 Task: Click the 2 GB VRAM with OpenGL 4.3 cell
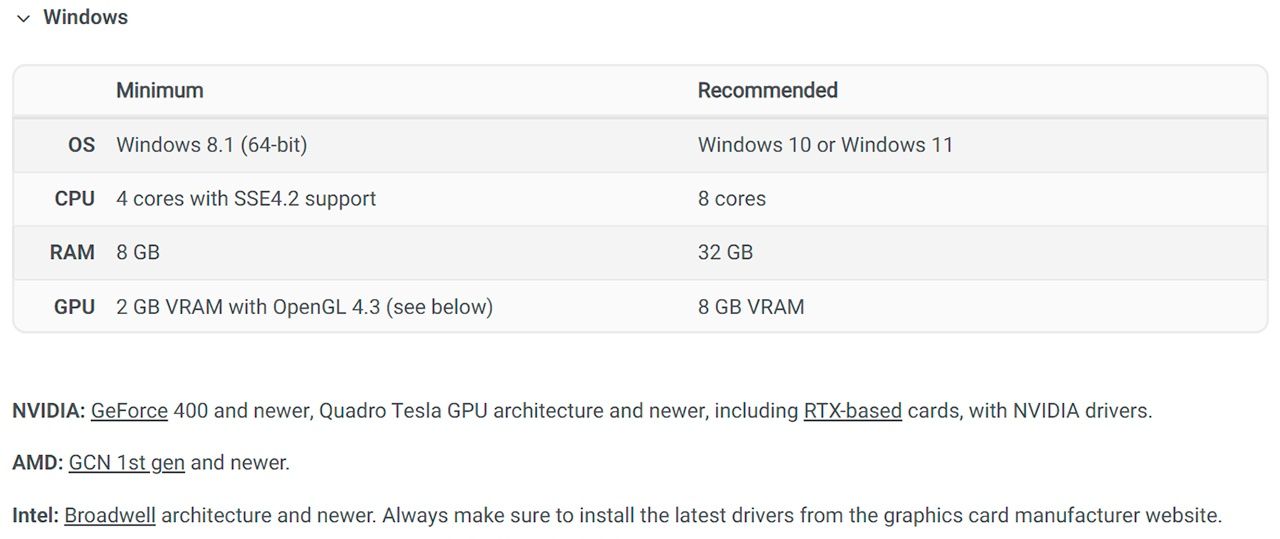304,307
